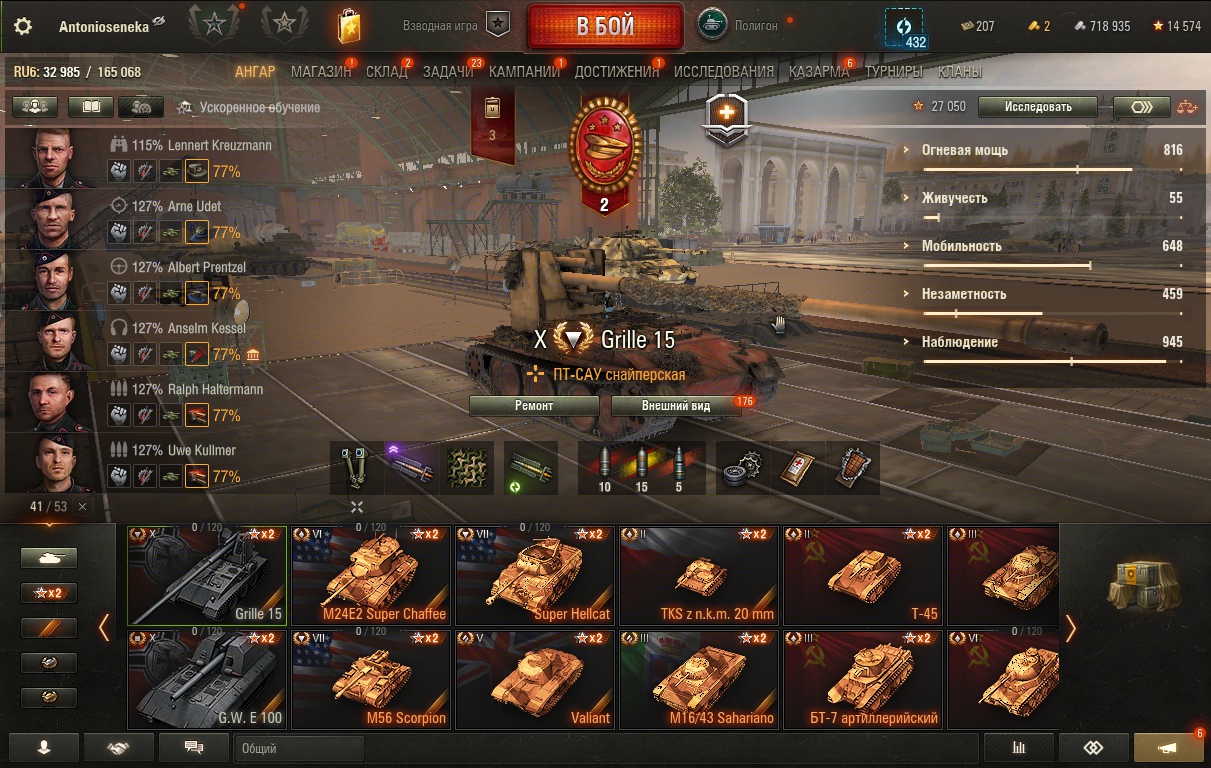Toggle the premium stripe vehicle filter

(x=48, y=628)
